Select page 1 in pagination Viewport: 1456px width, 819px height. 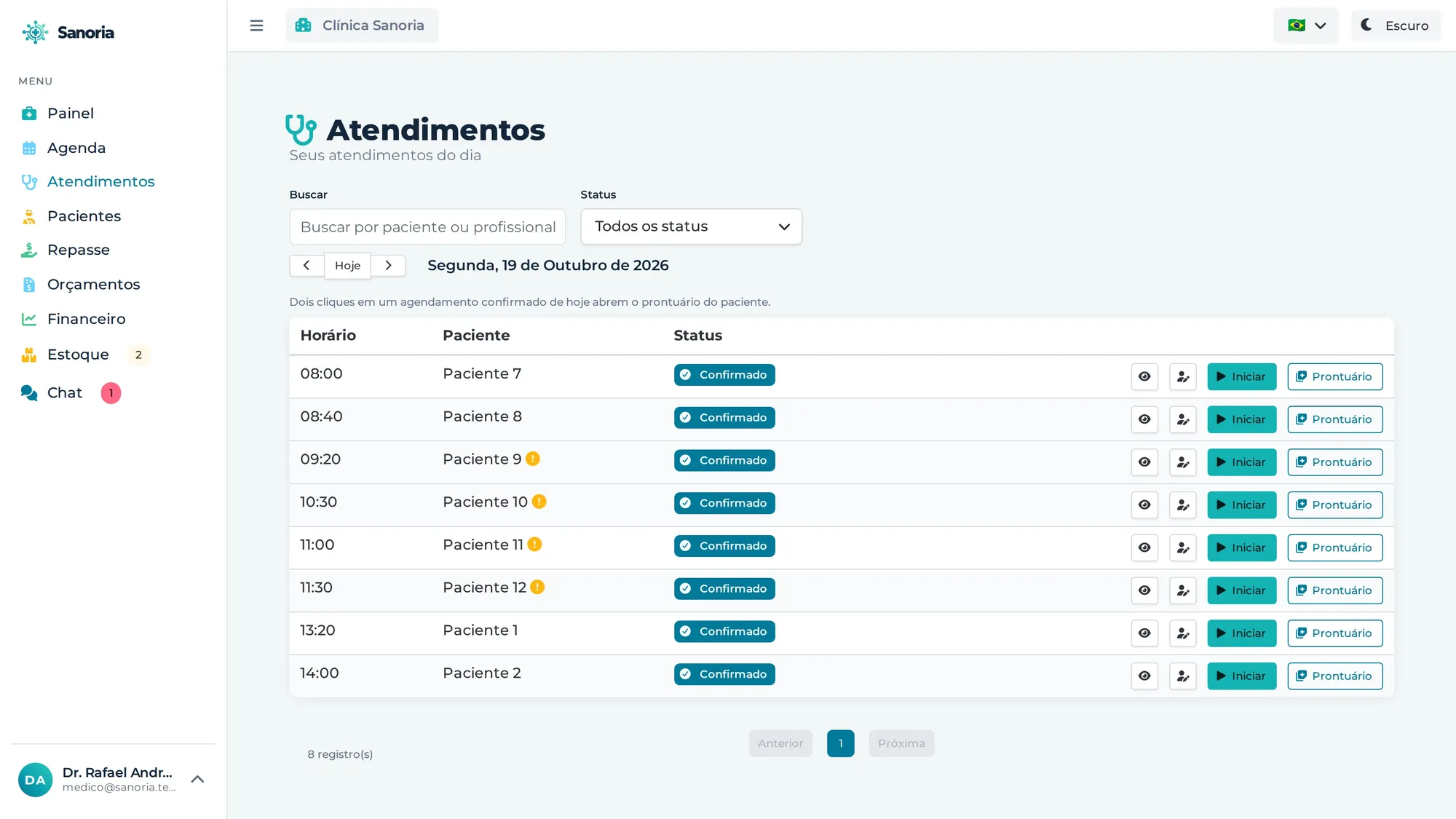(x=841, y=743)
